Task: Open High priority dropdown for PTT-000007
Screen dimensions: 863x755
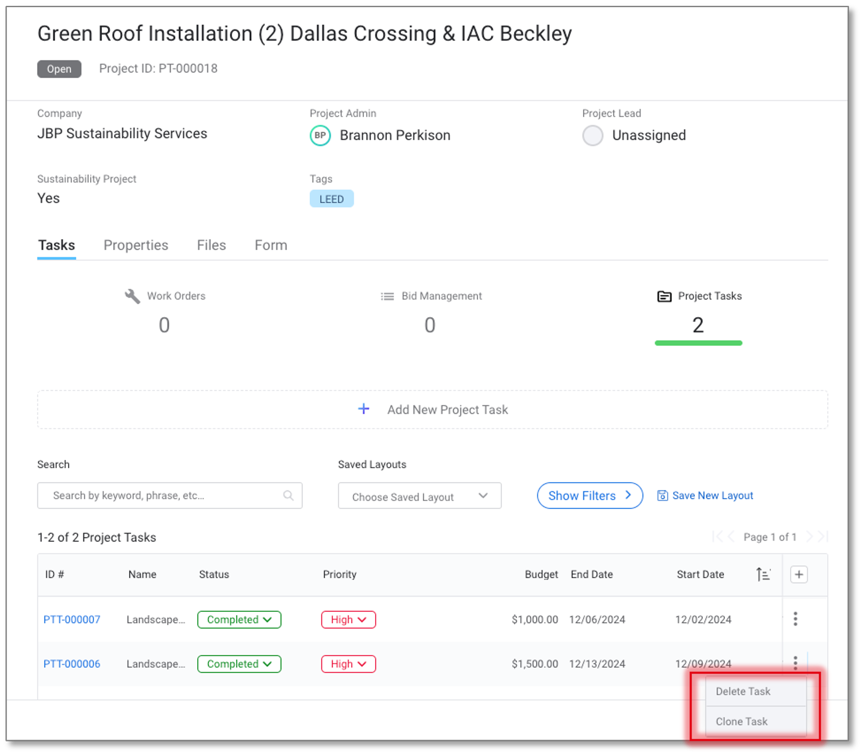Action: click(348, 620)
